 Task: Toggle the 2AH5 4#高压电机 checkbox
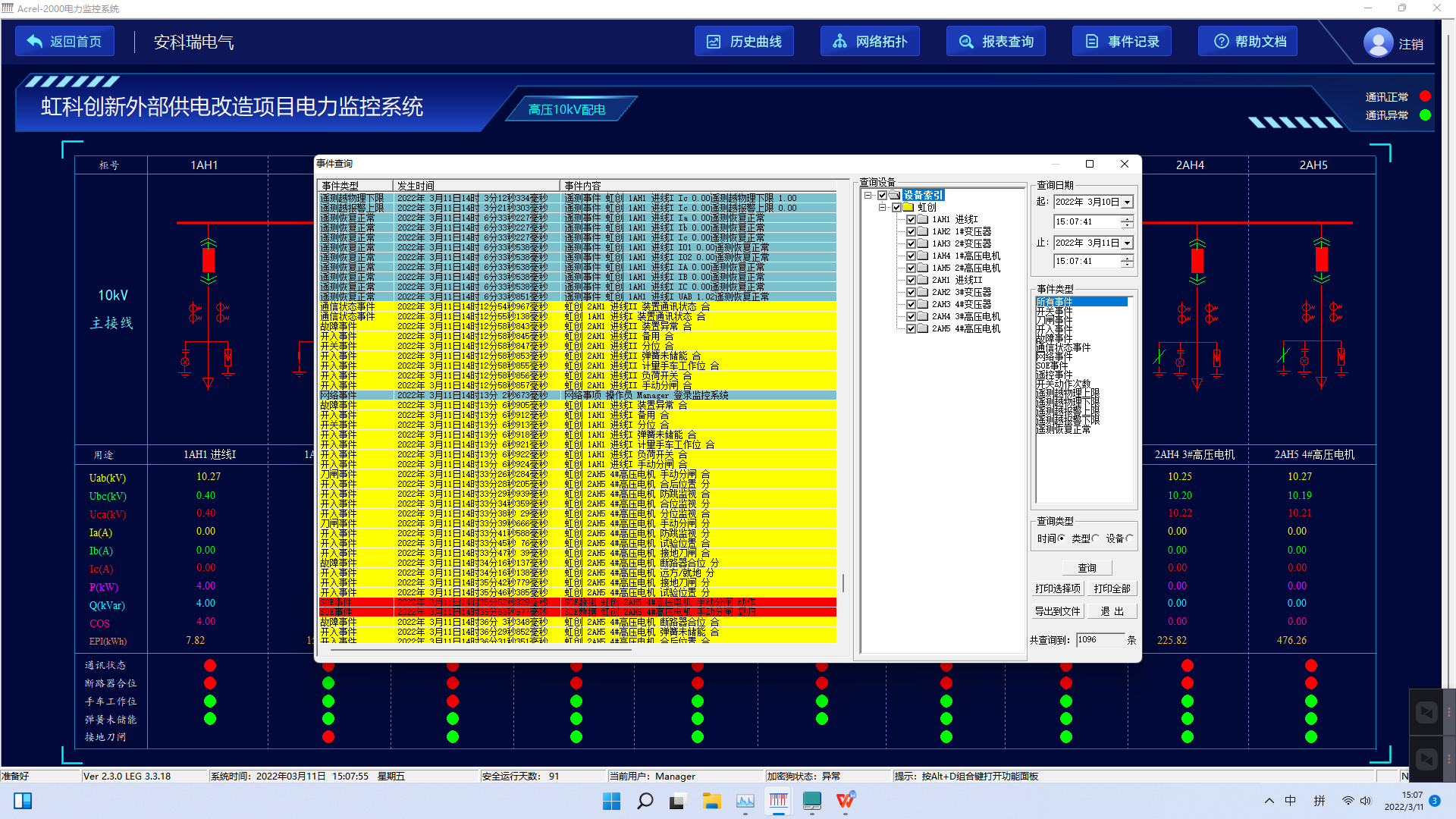[x=912, y=328]
